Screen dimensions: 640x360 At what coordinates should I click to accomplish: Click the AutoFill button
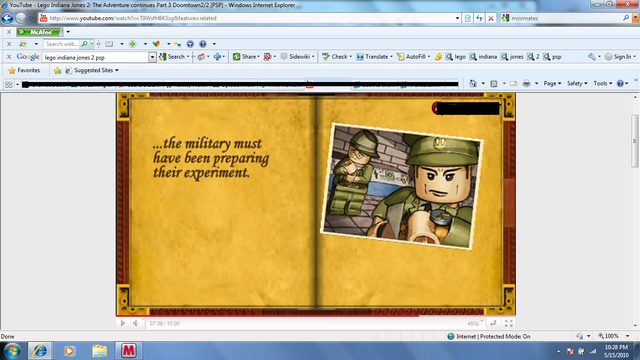tap(412, 57)
